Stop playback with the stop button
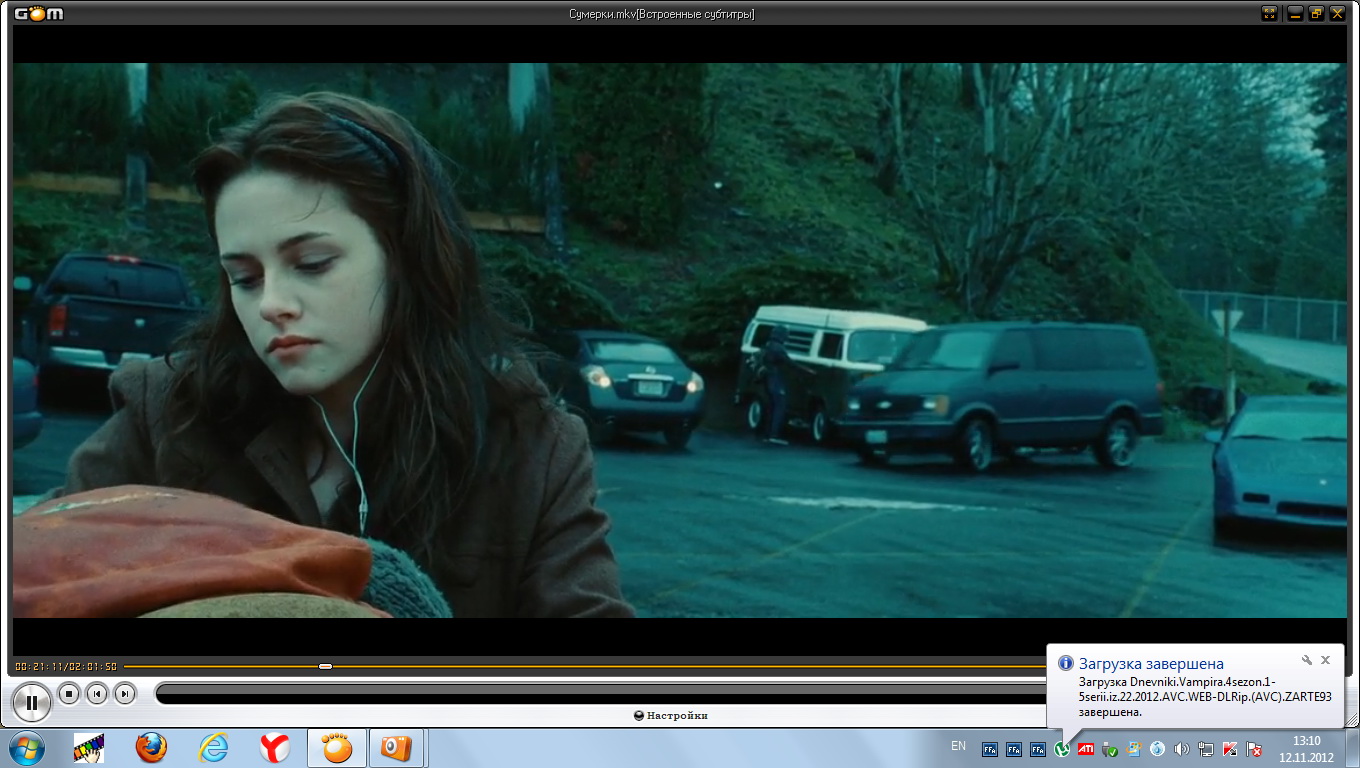The image size is (1360, 768). tap(69, 693)
